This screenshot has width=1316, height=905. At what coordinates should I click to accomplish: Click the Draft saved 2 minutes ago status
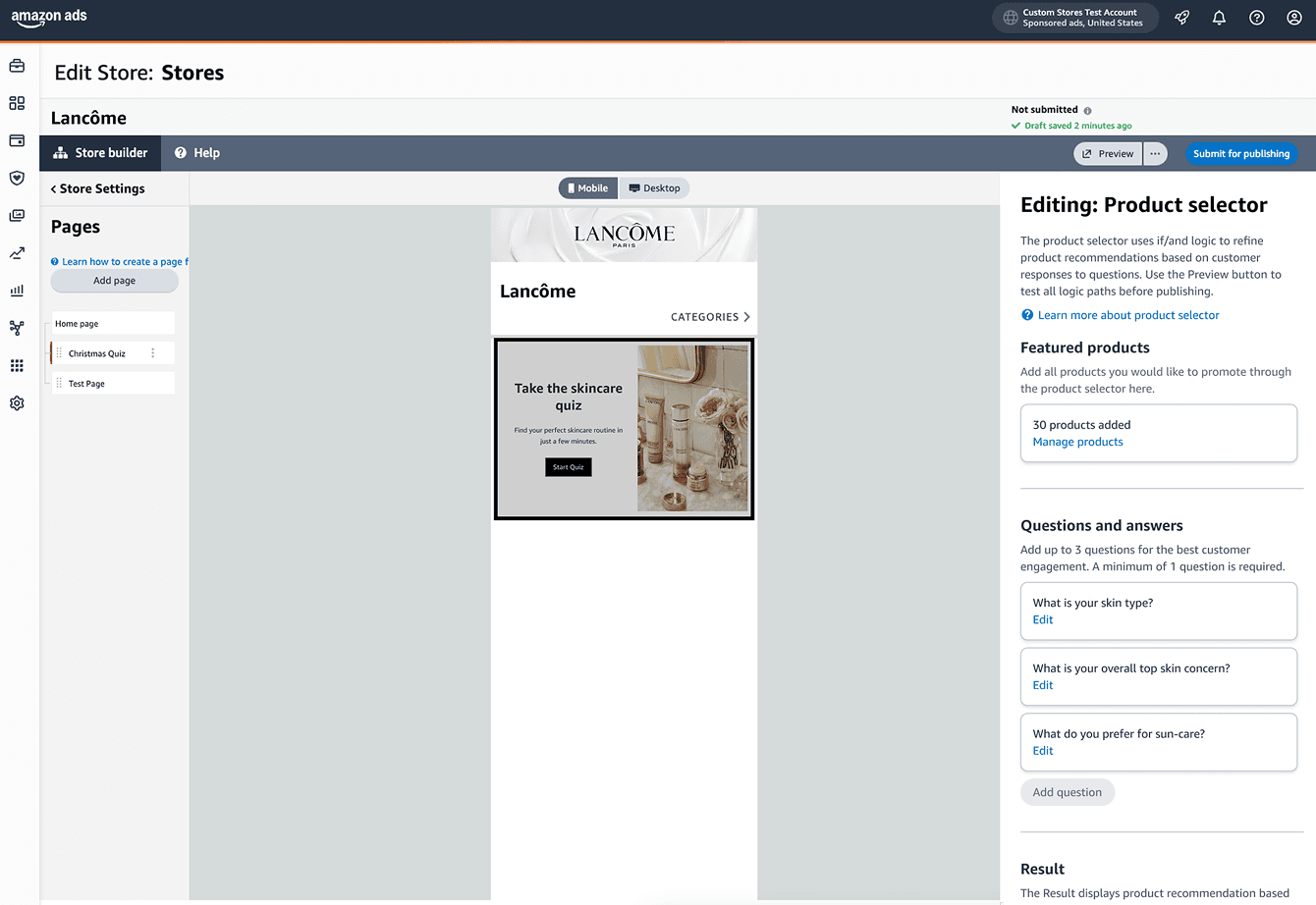click(x=1071, y=126)
